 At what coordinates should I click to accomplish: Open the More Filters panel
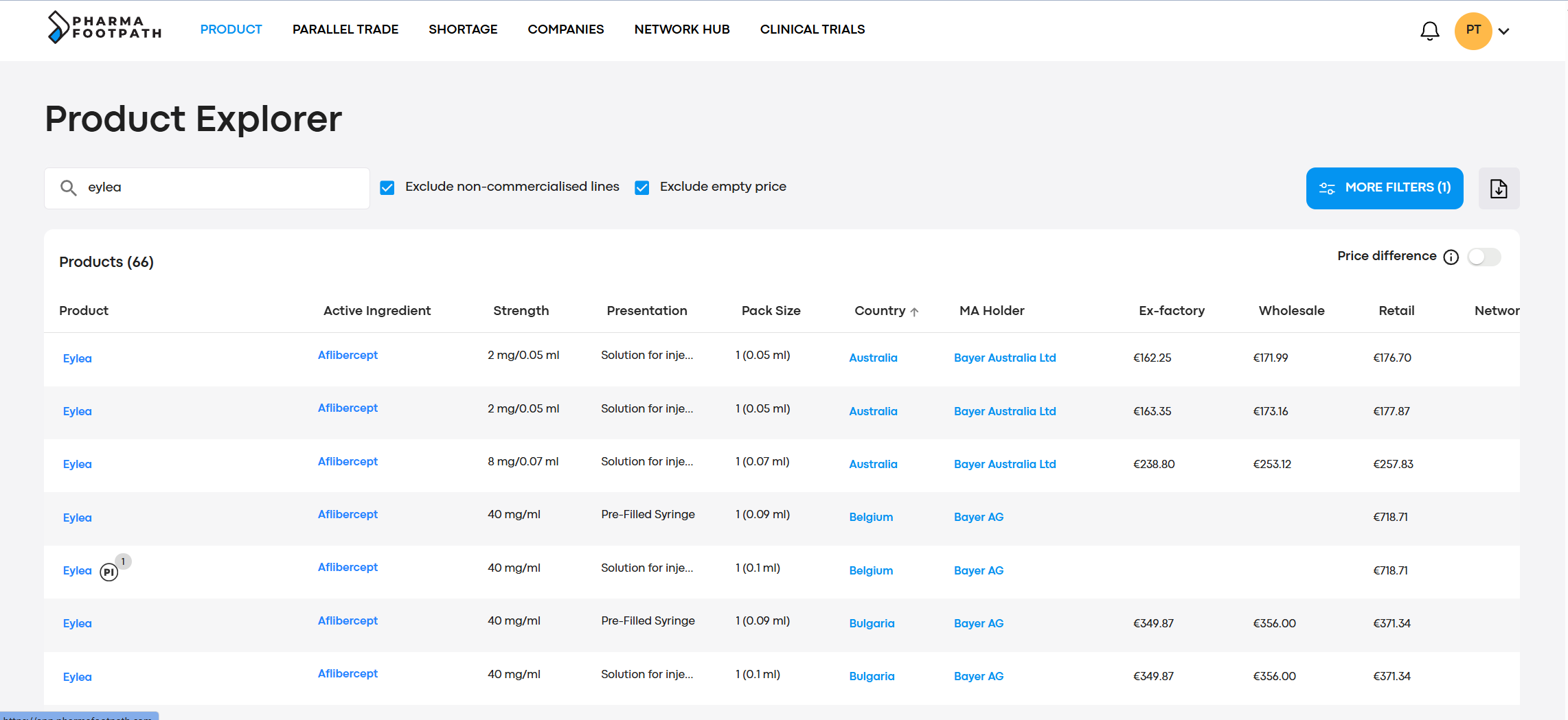pos(1384,188)
